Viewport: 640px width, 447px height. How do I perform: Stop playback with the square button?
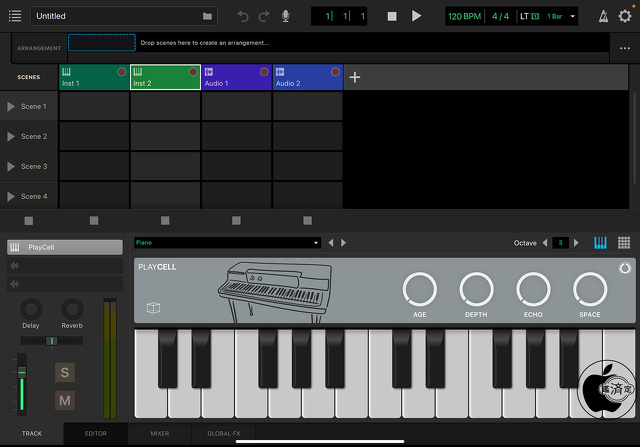(392, 16)
